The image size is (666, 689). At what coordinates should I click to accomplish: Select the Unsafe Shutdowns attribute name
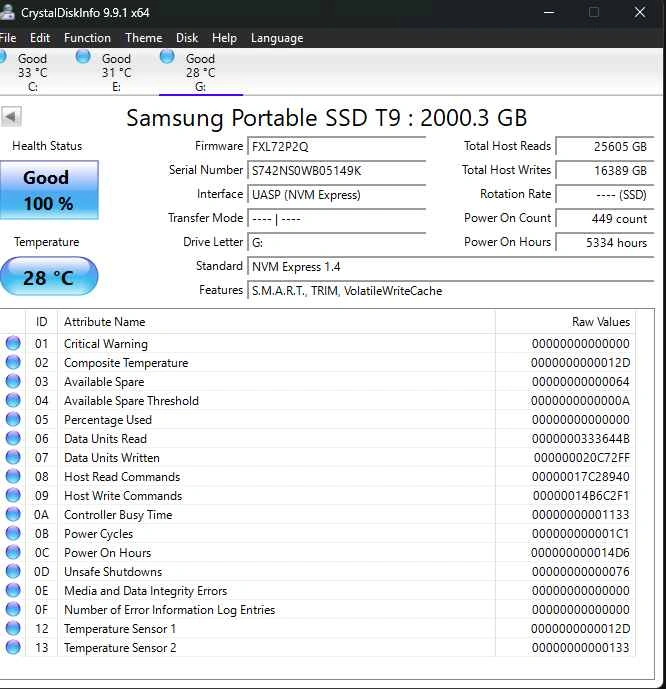113,572
